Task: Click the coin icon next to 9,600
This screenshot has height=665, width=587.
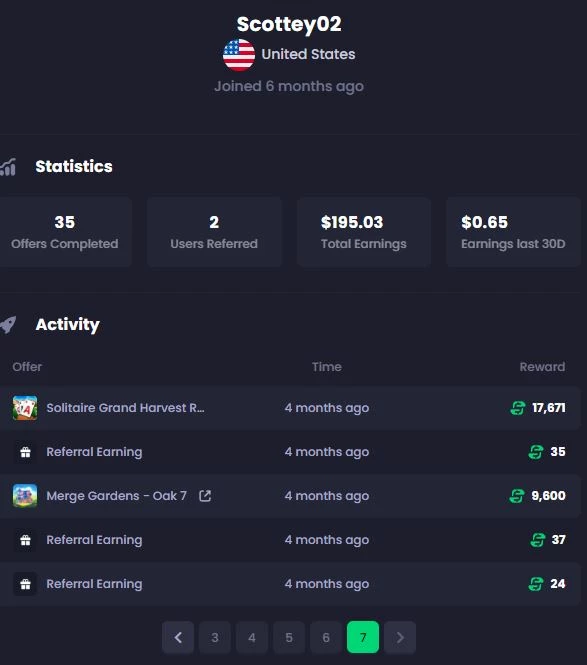Action: (x=517, y=496)
